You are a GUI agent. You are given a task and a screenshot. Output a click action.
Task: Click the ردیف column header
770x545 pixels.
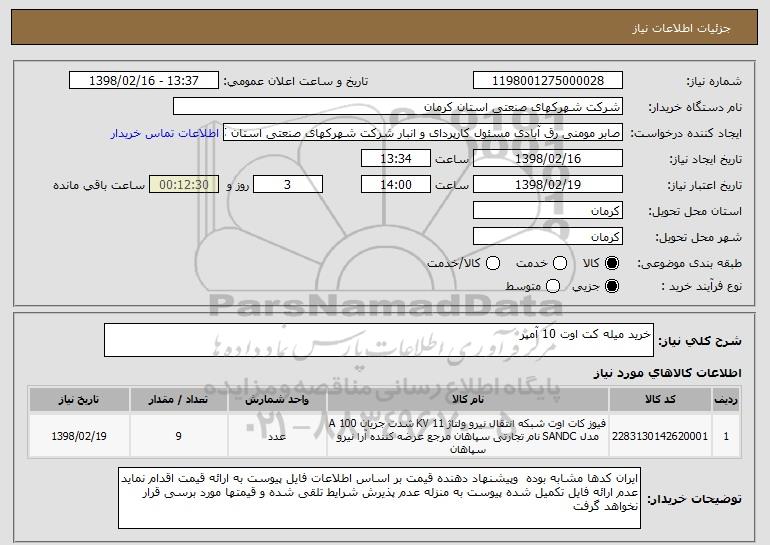pyautogui.click(x=726, y=400)
